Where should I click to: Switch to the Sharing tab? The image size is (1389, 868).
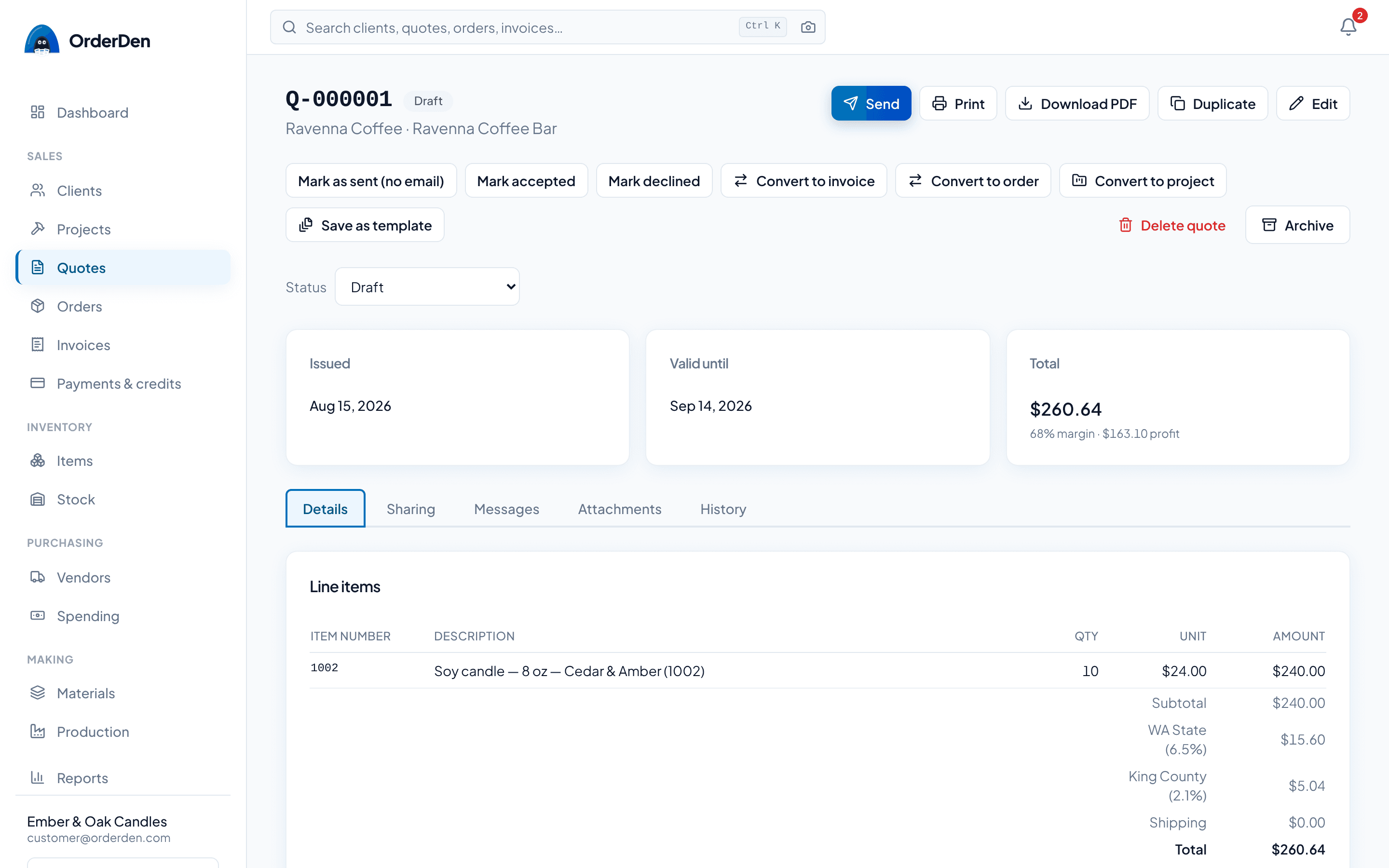(x=410, y=509)
